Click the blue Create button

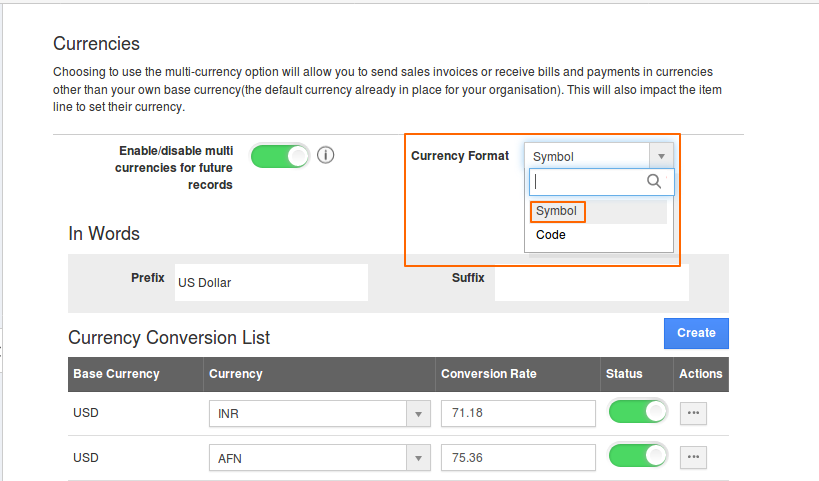[696, 333]
